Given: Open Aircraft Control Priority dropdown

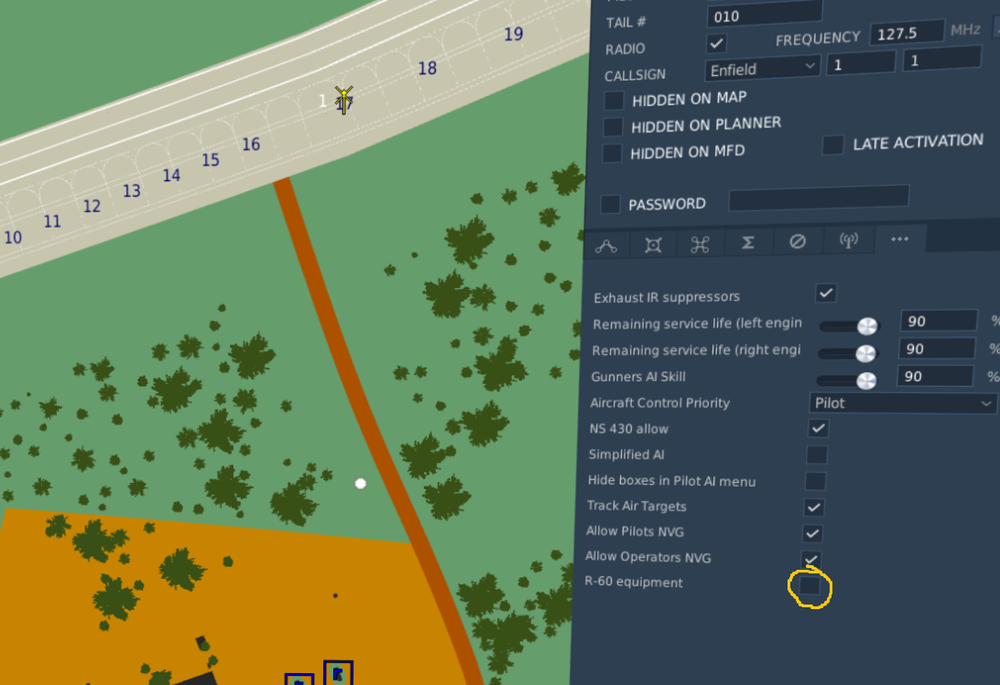Looking at the screenshot, I should [x=903, y=403].
